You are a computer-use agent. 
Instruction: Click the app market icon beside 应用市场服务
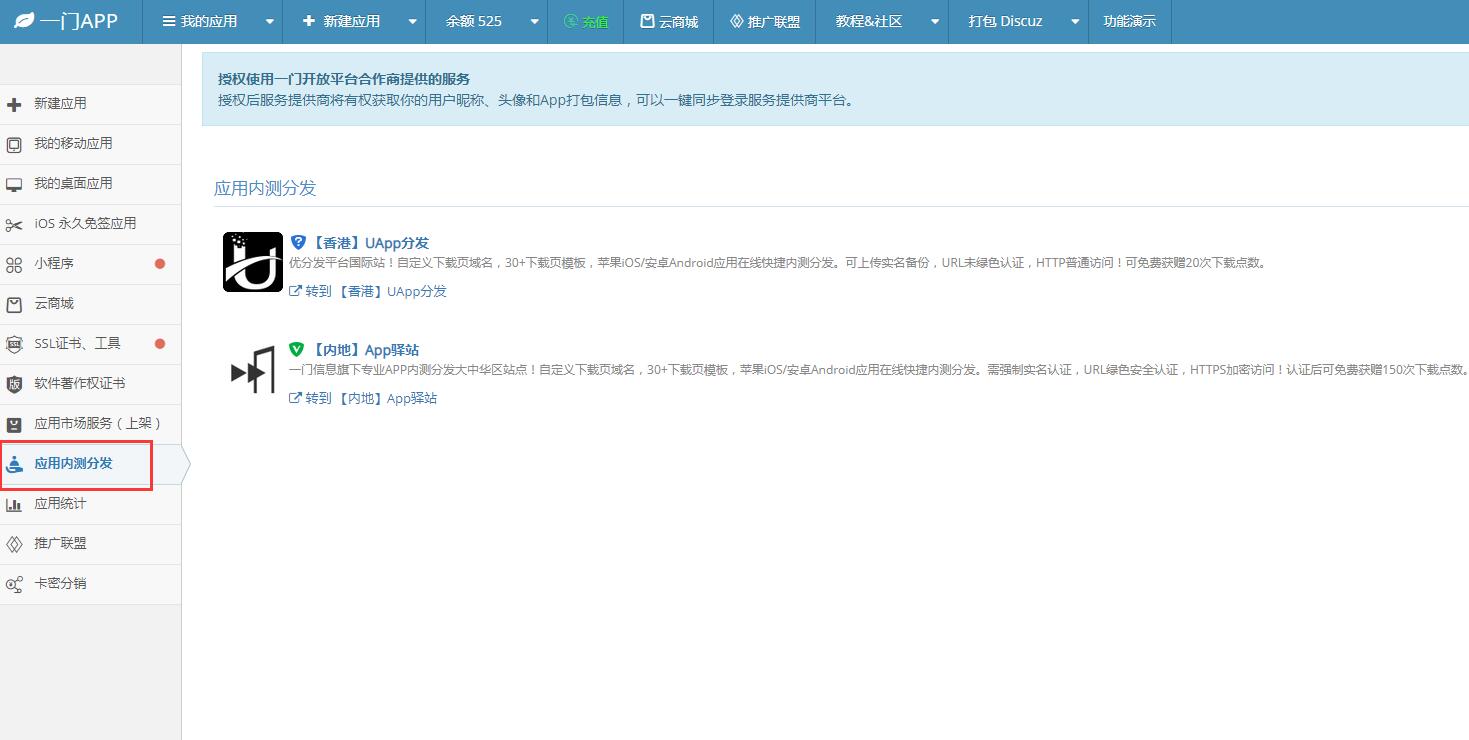(x=14, y=424)
